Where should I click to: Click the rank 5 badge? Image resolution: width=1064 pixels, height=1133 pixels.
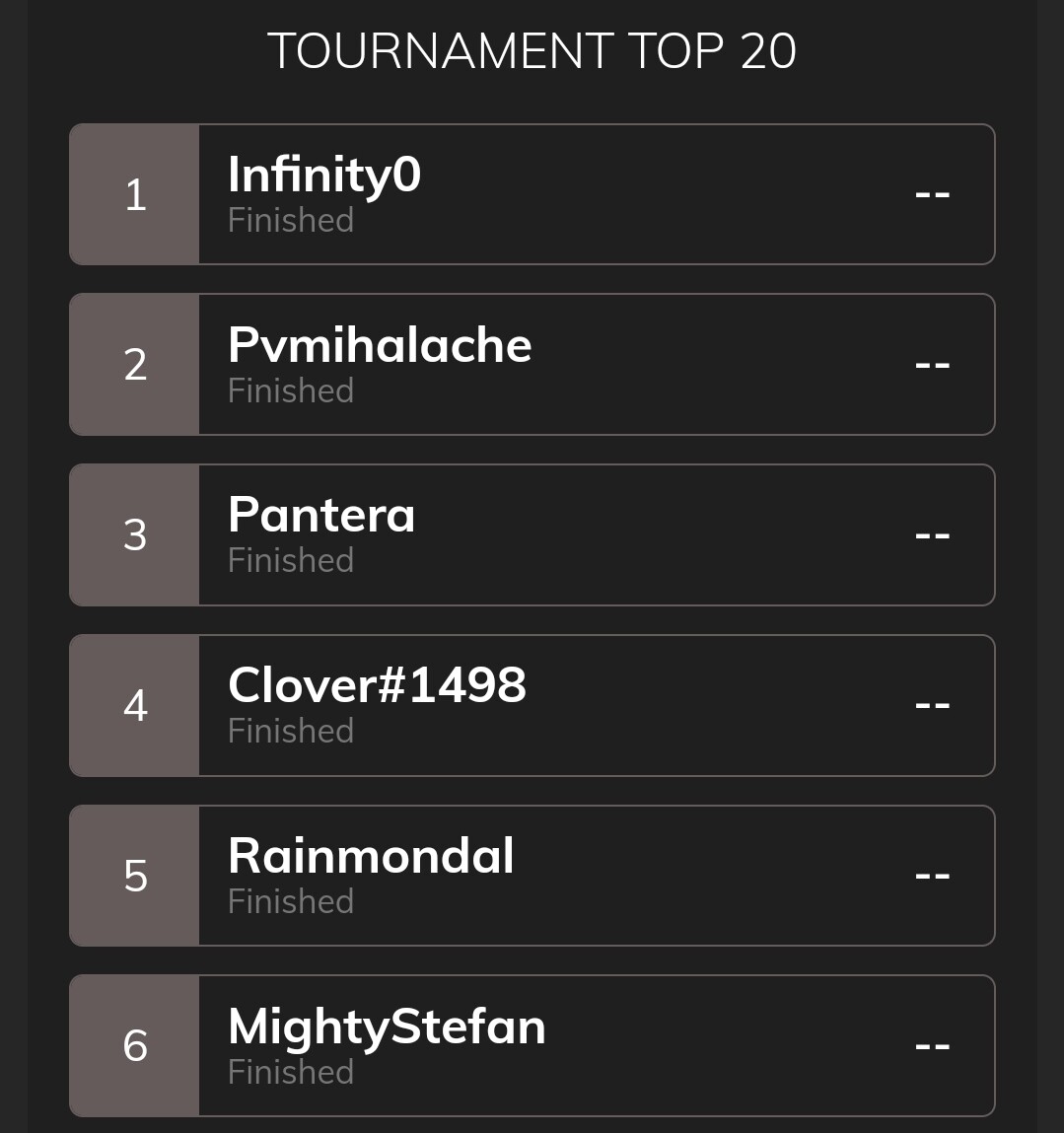coord(134,876)
